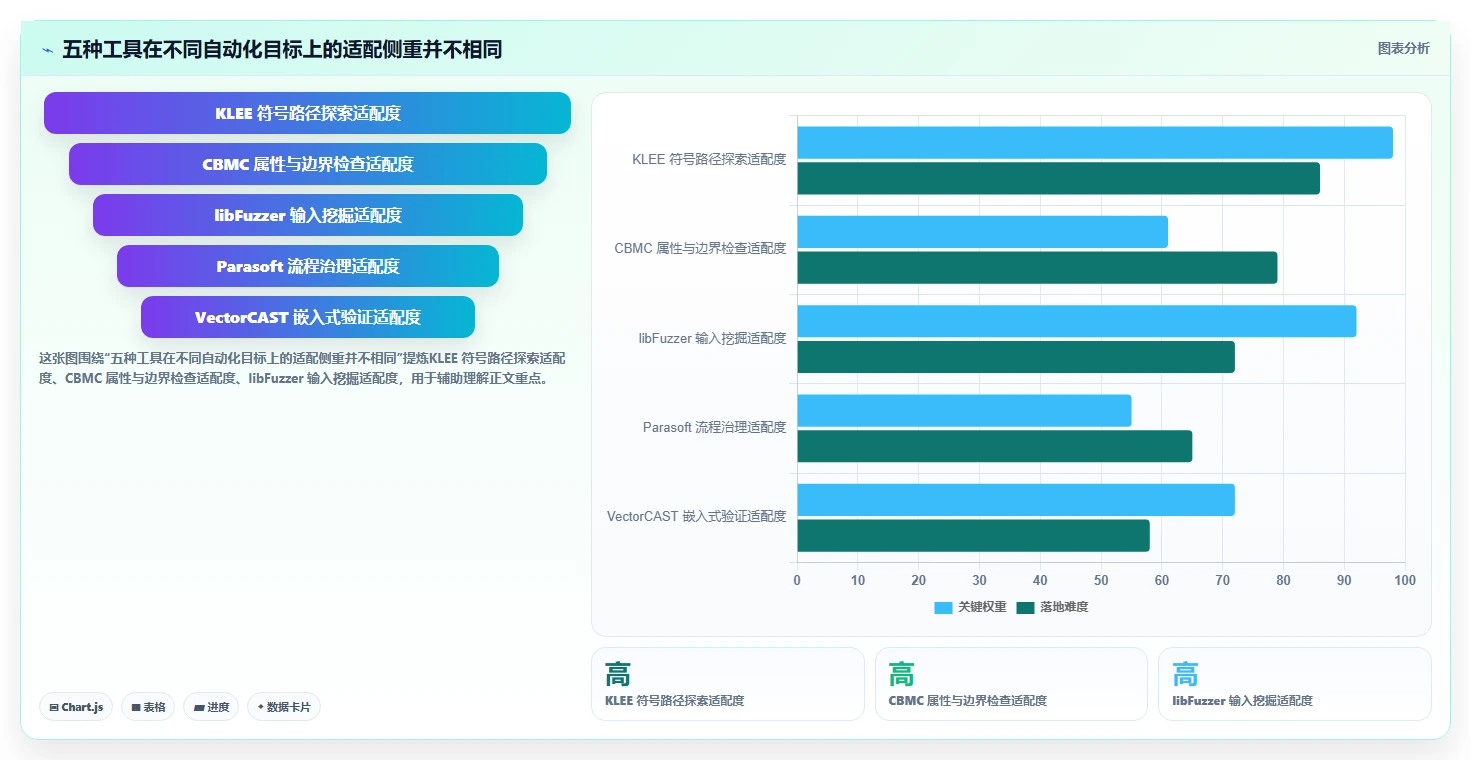This screenshot has width=1471, height=760.
Task: Click the title 五种工具在不同自动化目标上的适配侧重并不相同
Action: [x=282, y=49]
